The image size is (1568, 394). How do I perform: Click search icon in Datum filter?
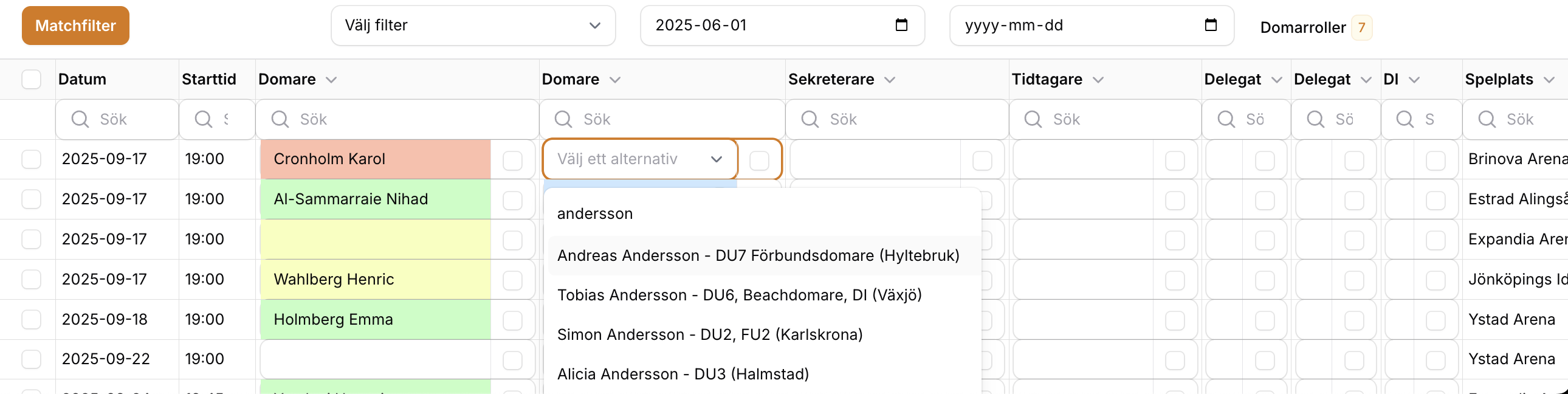[x=80, y=119]
